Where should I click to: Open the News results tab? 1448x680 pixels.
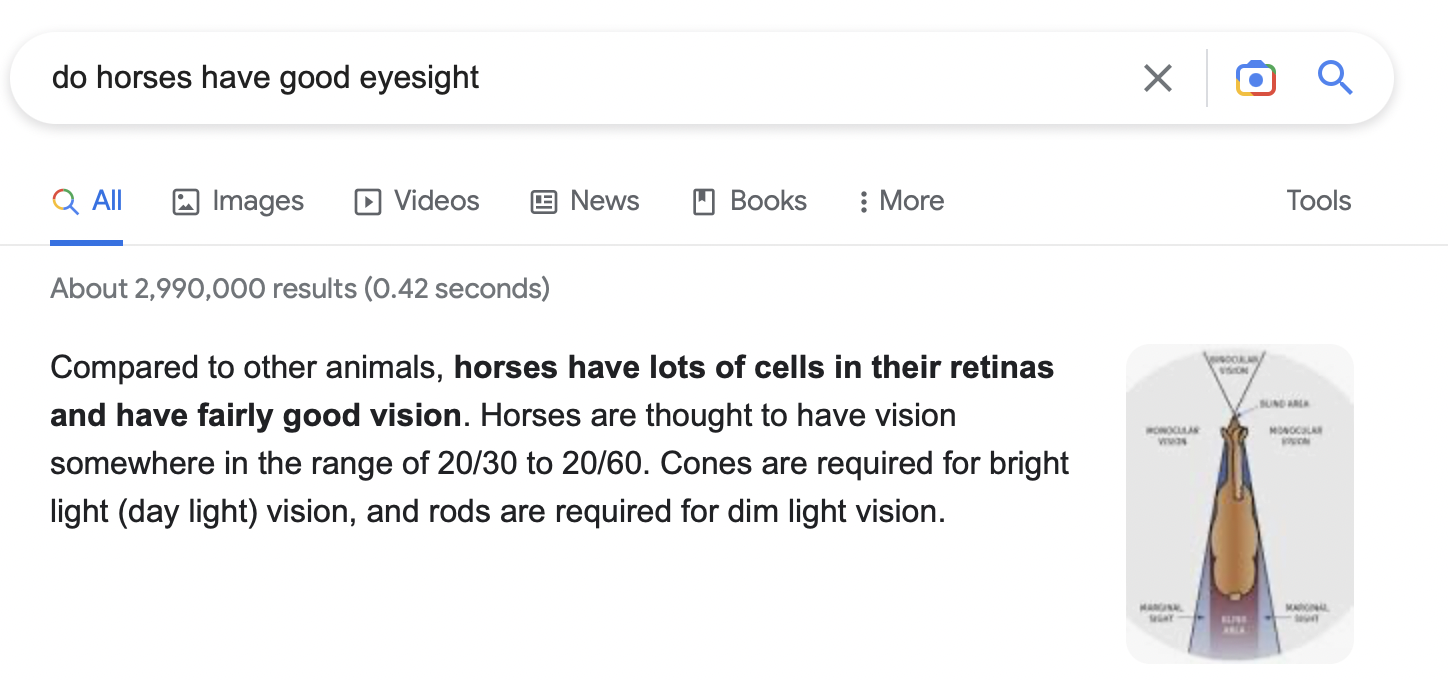coord(585,201)
